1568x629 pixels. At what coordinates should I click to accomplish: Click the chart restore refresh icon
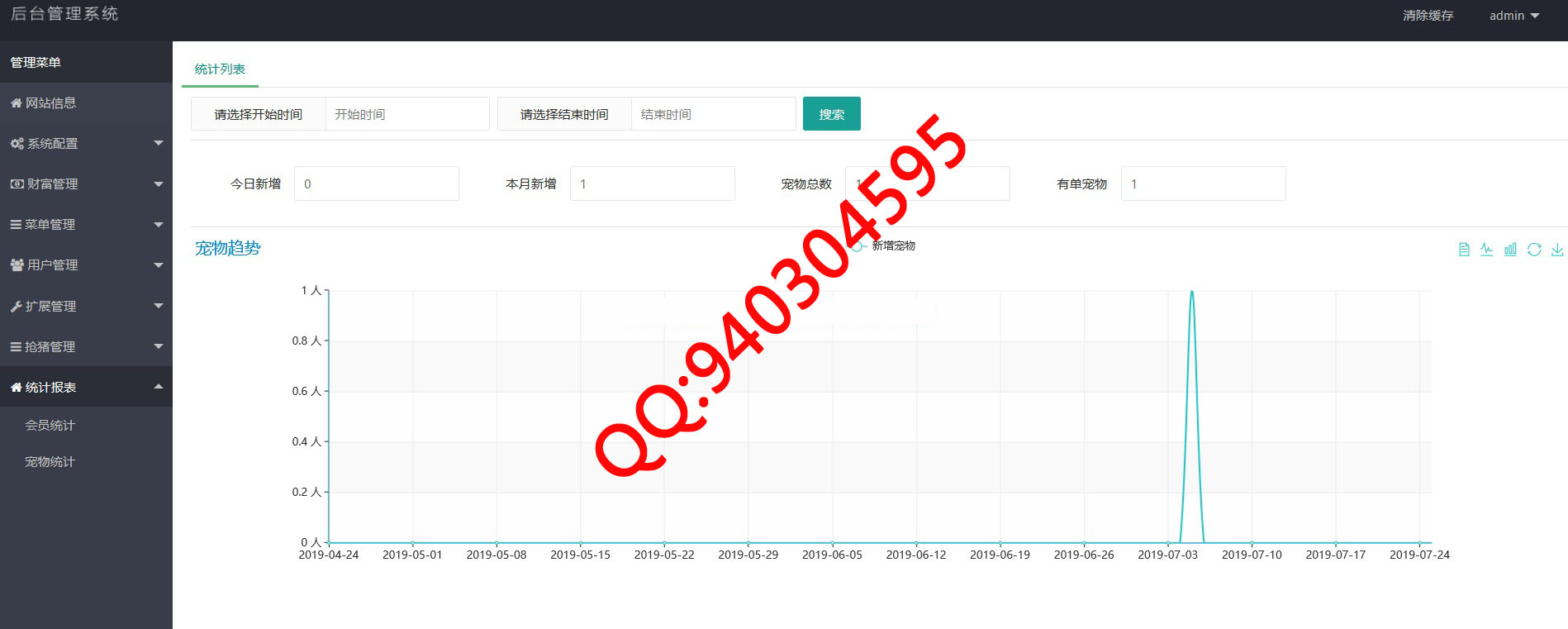tap(1534, 250)
